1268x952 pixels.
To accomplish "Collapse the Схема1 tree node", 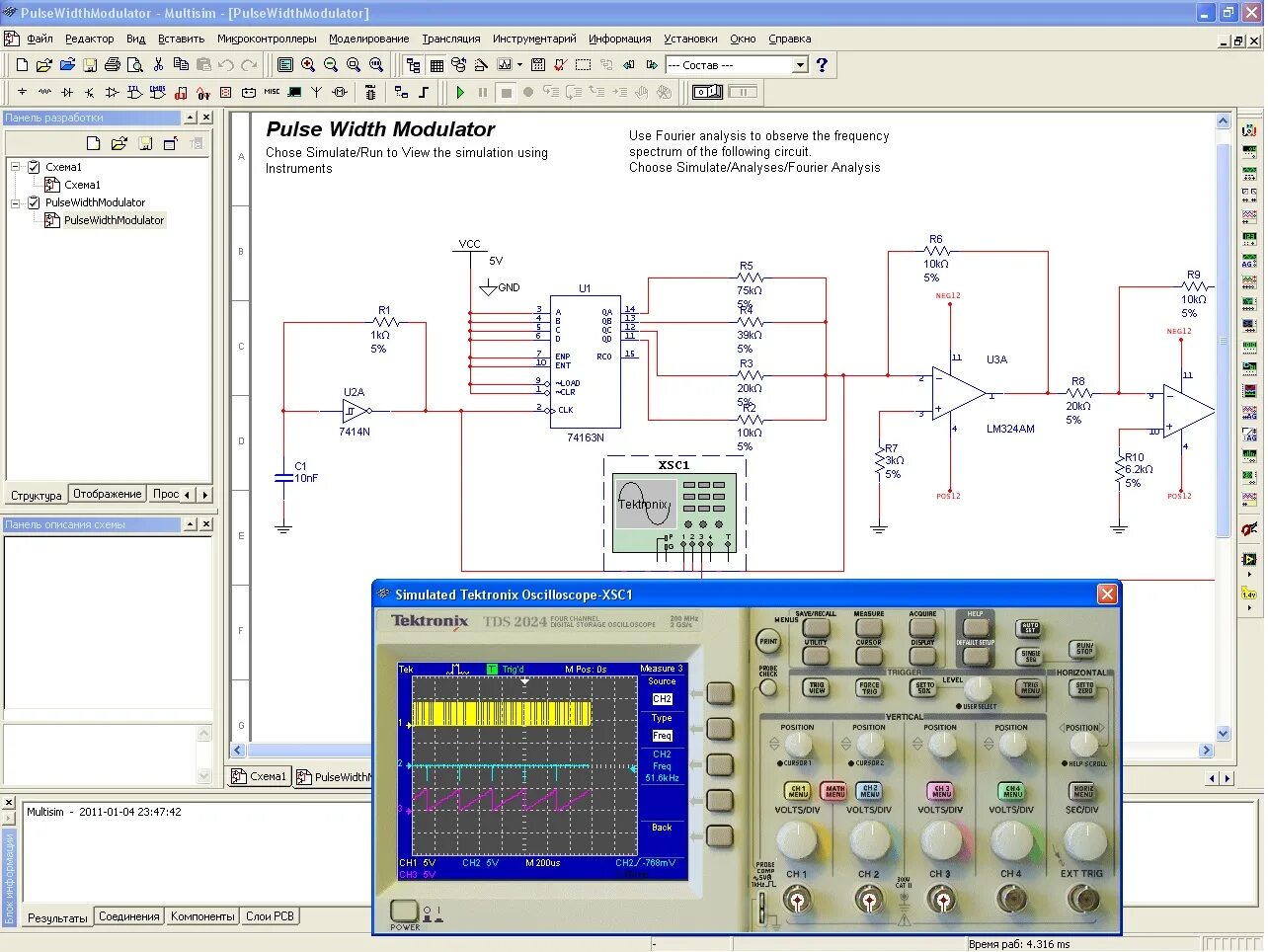I will coord(16,167).
